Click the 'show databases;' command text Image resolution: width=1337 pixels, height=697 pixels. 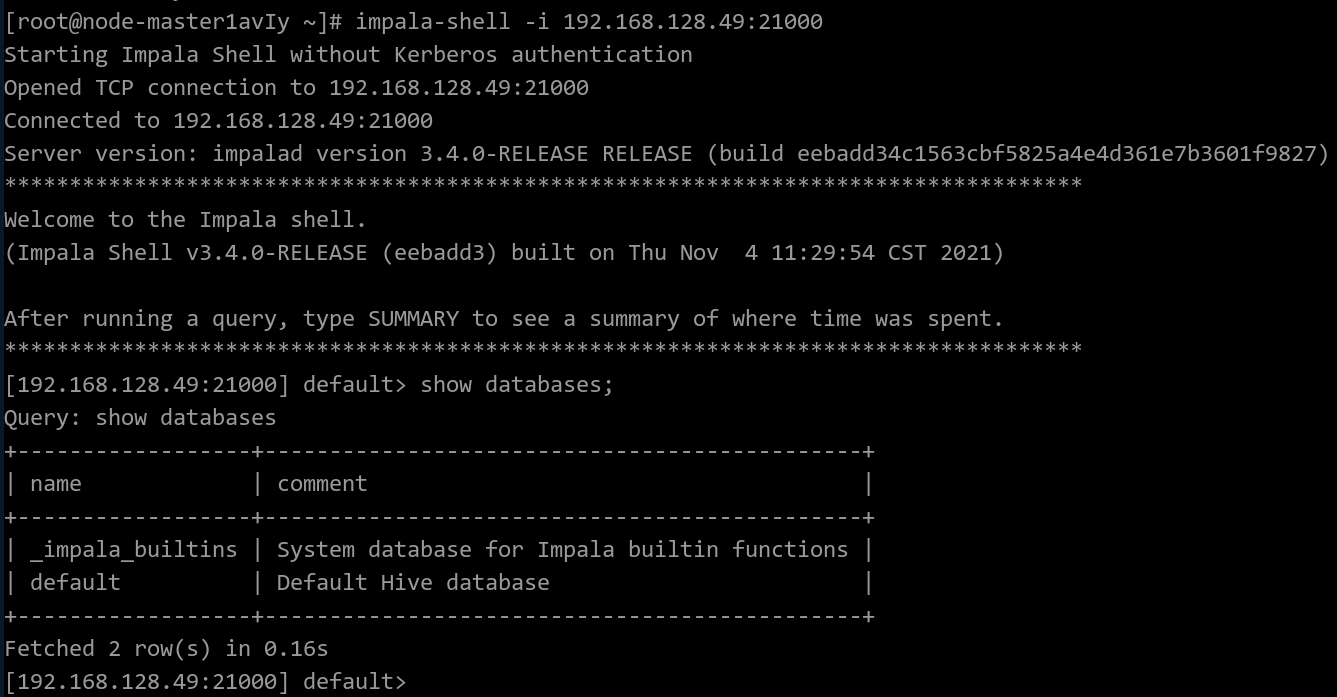pyautogui.click(x=517, y=384)
